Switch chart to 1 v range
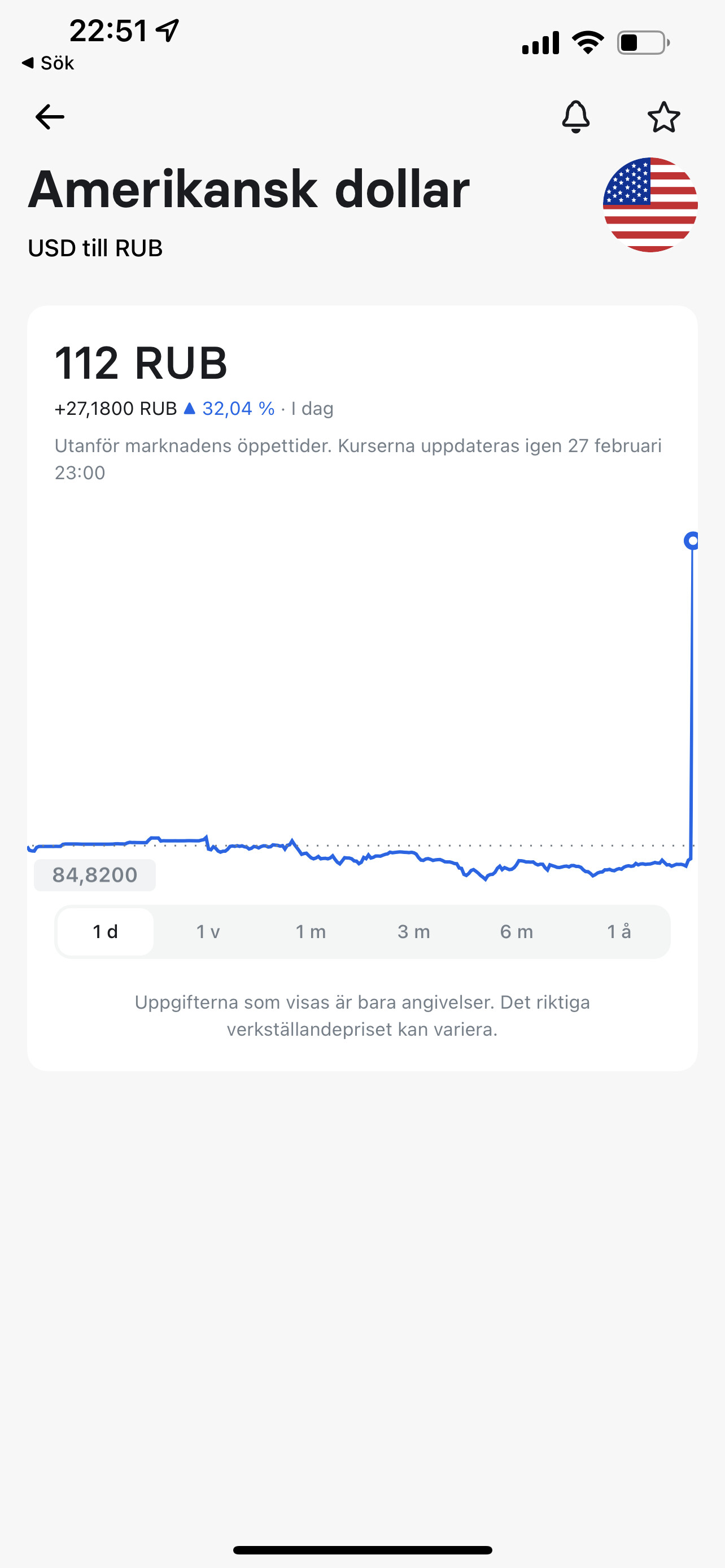 tap(208, 931)
